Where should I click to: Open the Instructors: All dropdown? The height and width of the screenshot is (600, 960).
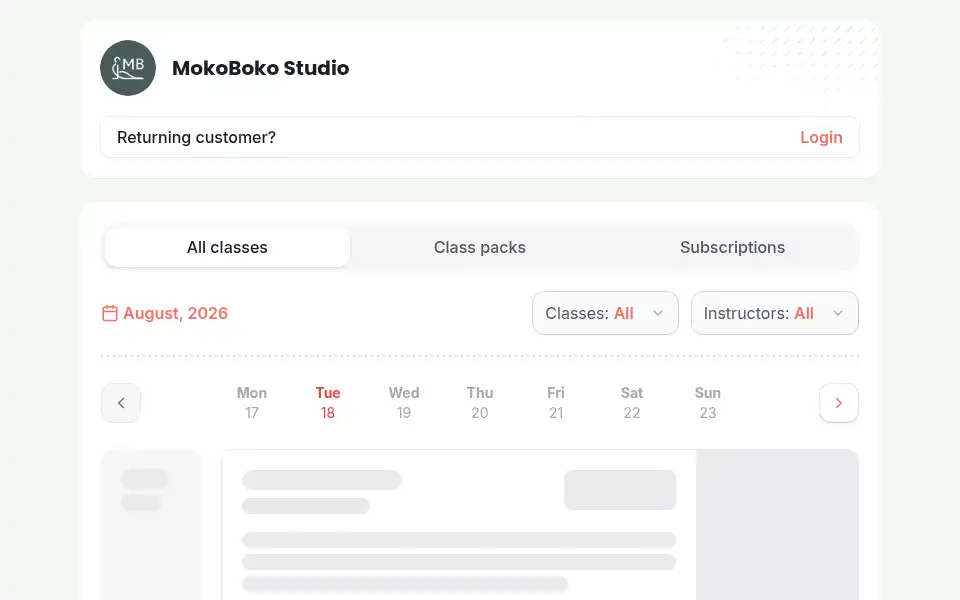[x=774, y=313]
